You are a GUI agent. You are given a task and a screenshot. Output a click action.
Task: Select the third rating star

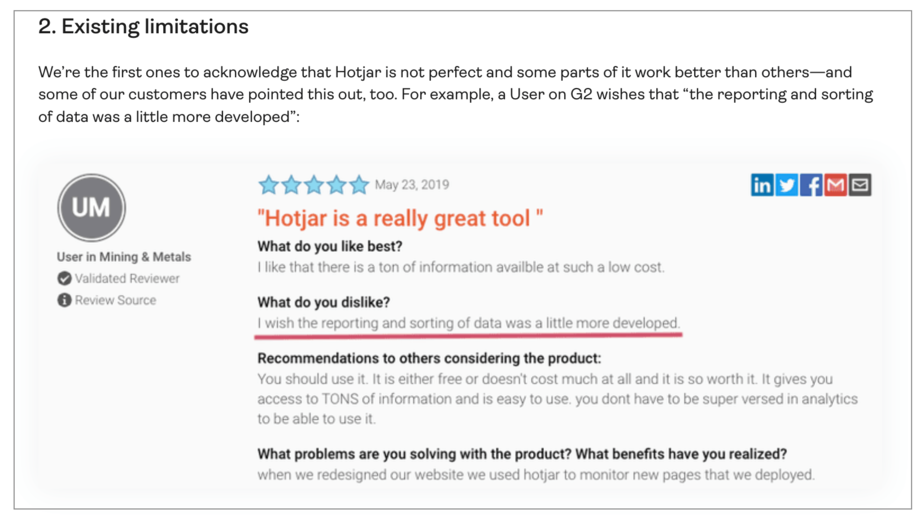coord(314,185)
